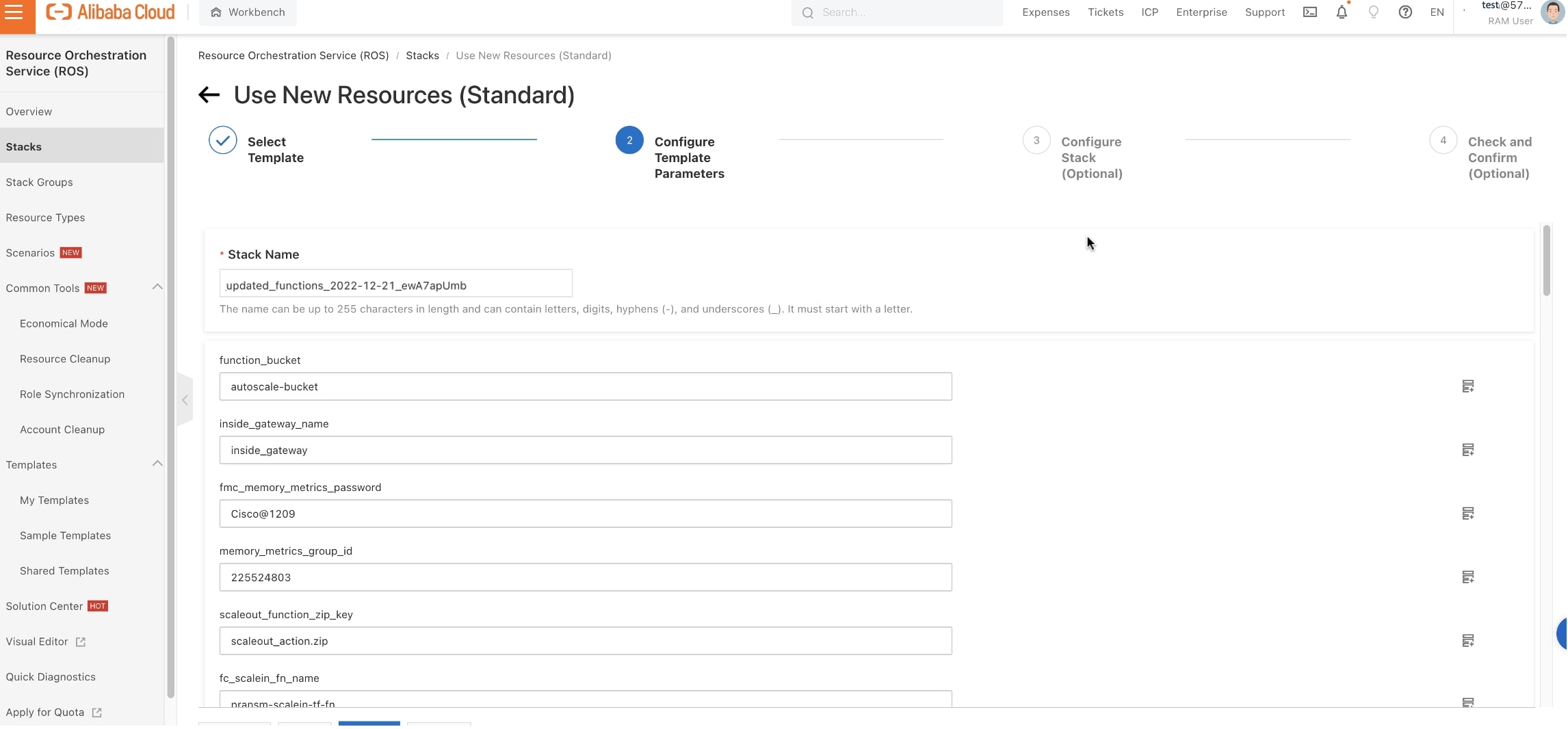1568x729 pixels.
Task: Open the Stacks breadcrumb link
Action: coord(422,55)
